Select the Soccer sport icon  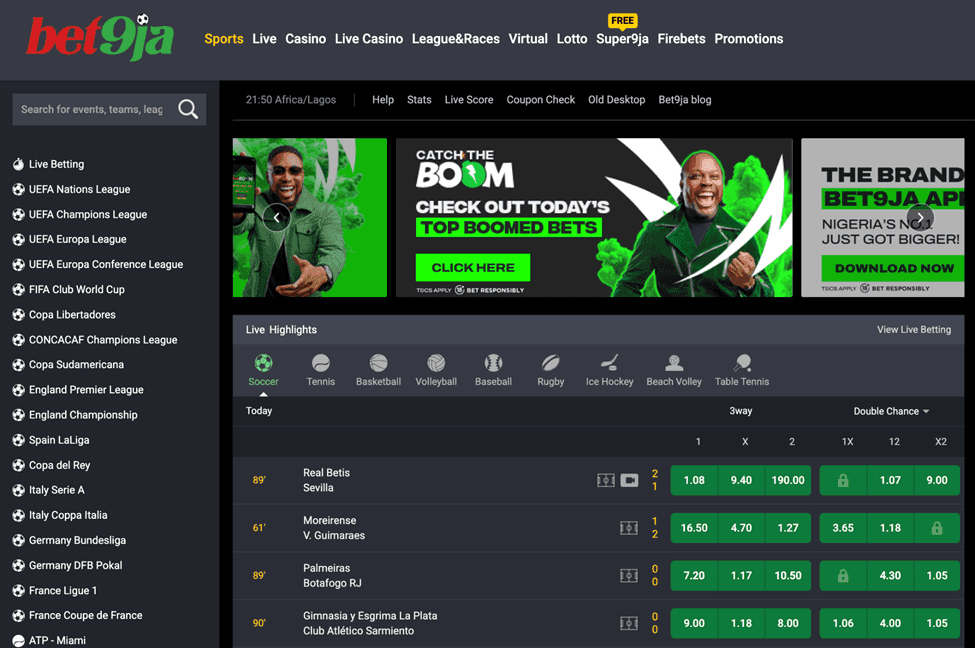click(264, 363)
